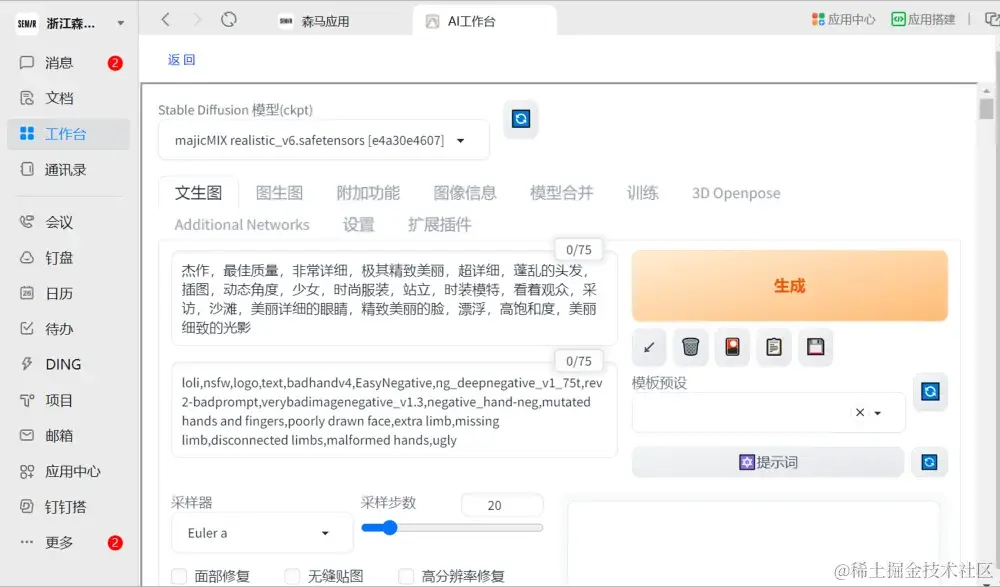Click the 生成 generate button
Image resolution: width=1000 pixels, height=587 pixels.
(x=789, y=285)
